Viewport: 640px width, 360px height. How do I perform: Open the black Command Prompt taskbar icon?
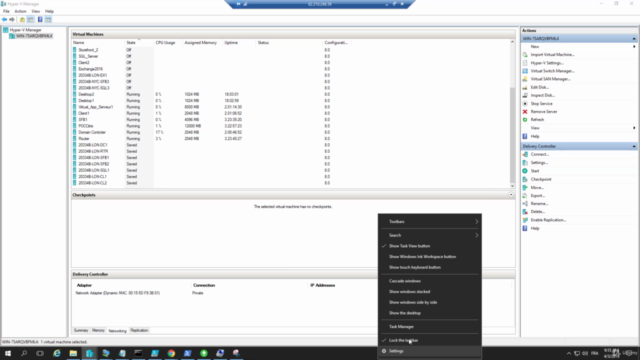pyautogui.click(x=138, y=353)
